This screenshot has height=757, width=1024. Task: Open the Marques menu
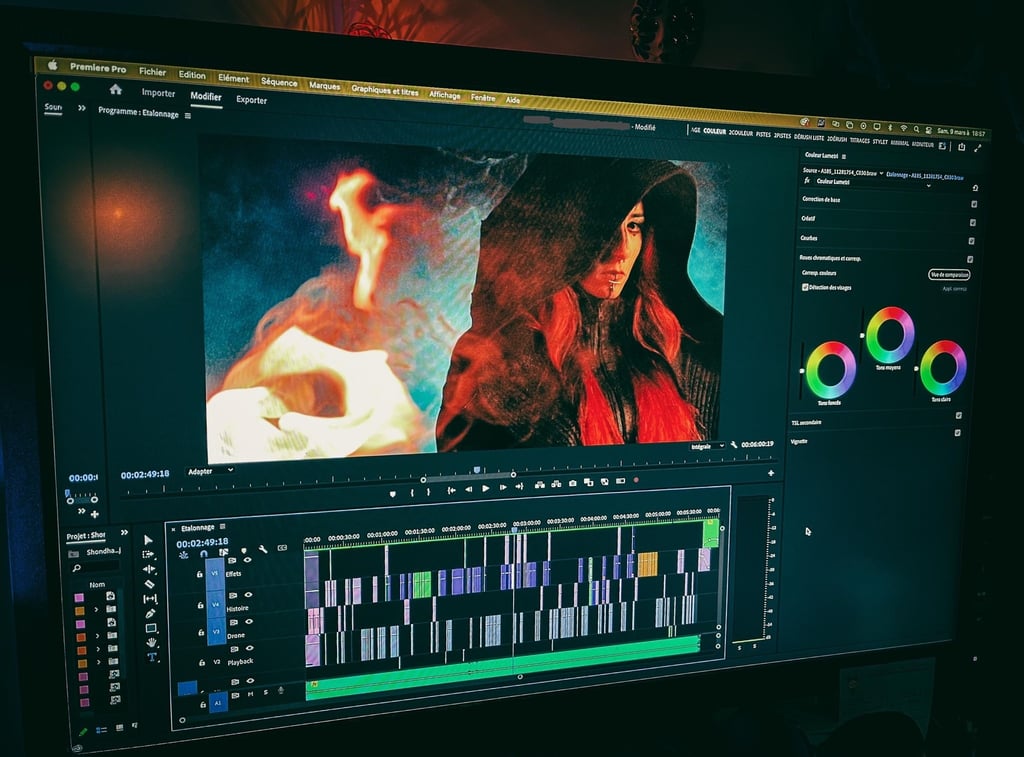[x=325, y=86]
